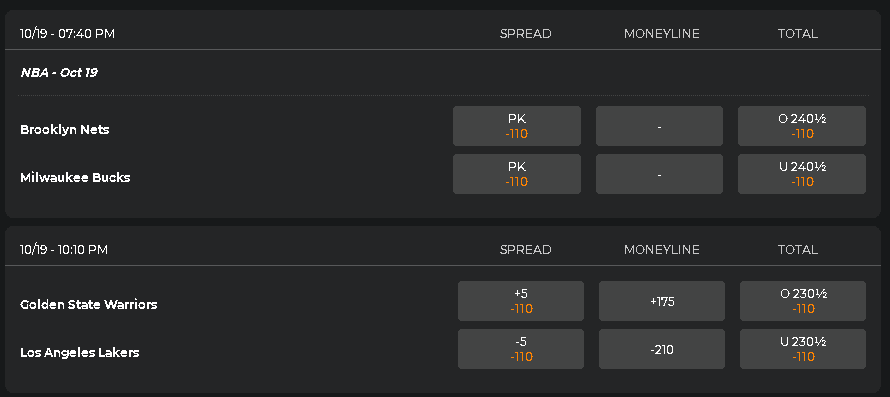Select Brooklyn Nets PK spread bet
Viewport: 890px width, 397px height.
[517, 126]
